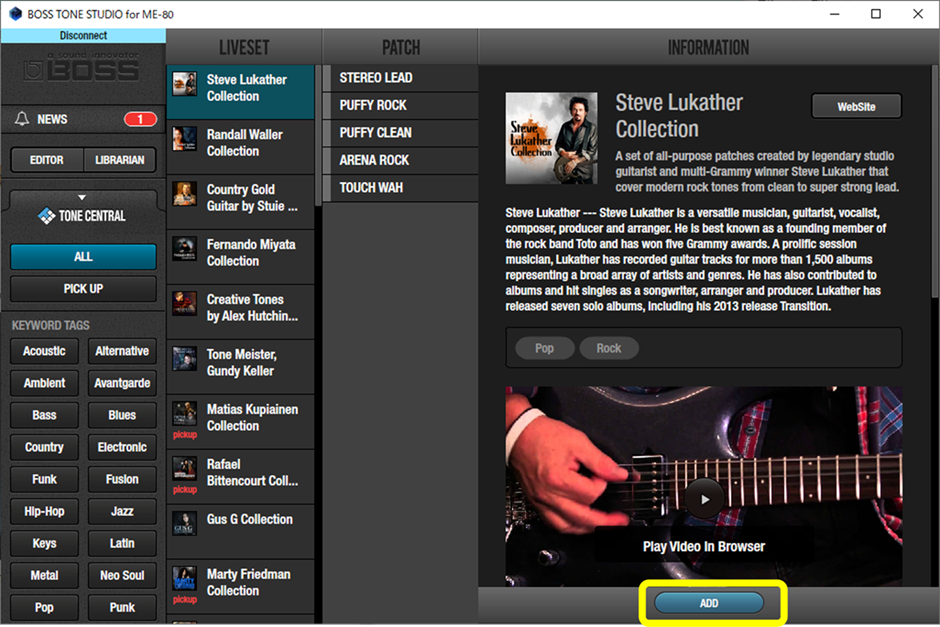Switch to the EDITOR tab
940x627 pixels.
[47, 160]
